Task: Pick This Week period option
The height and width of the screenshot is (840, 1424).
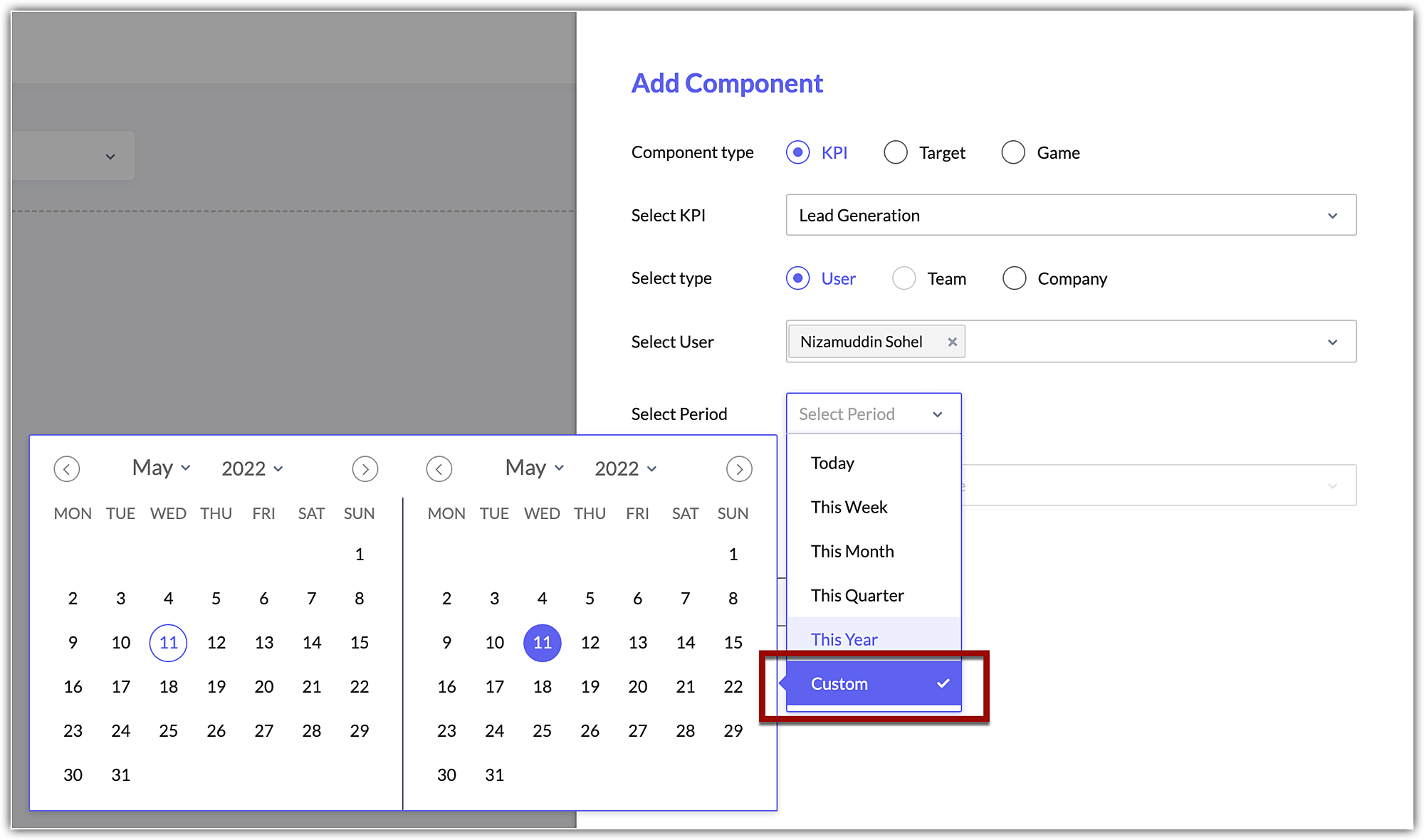Action: point(849,507)
